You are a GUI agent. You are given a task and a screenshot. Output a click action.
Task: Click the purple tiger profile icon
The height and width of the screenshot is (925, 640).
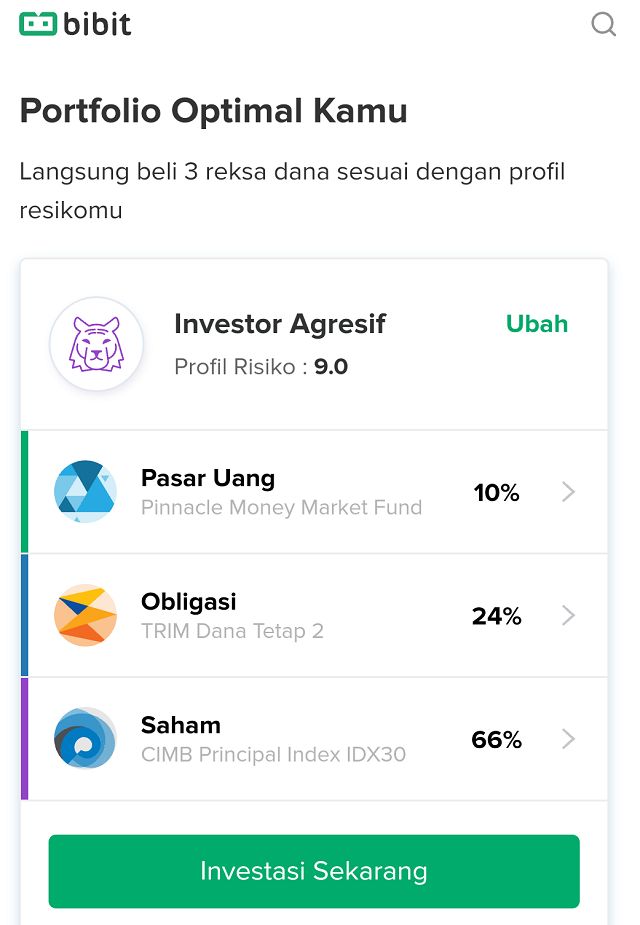pyautogui.click(x=96, y=344)
